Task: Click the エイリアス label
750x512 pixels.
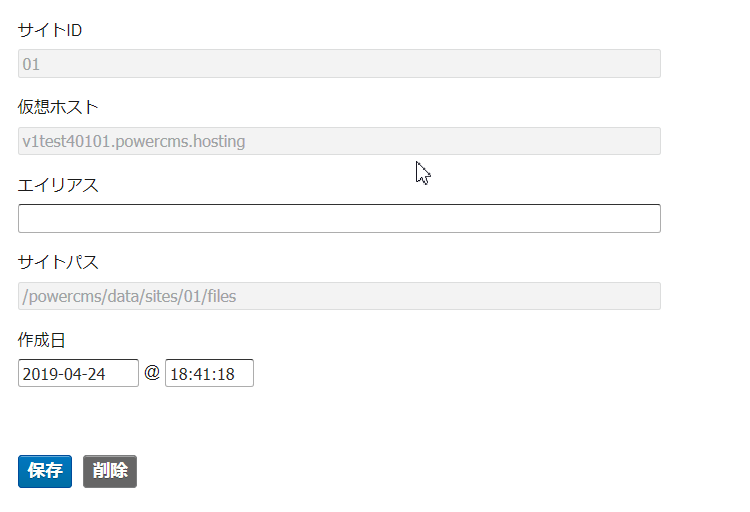Action: [x=58, y=185]
